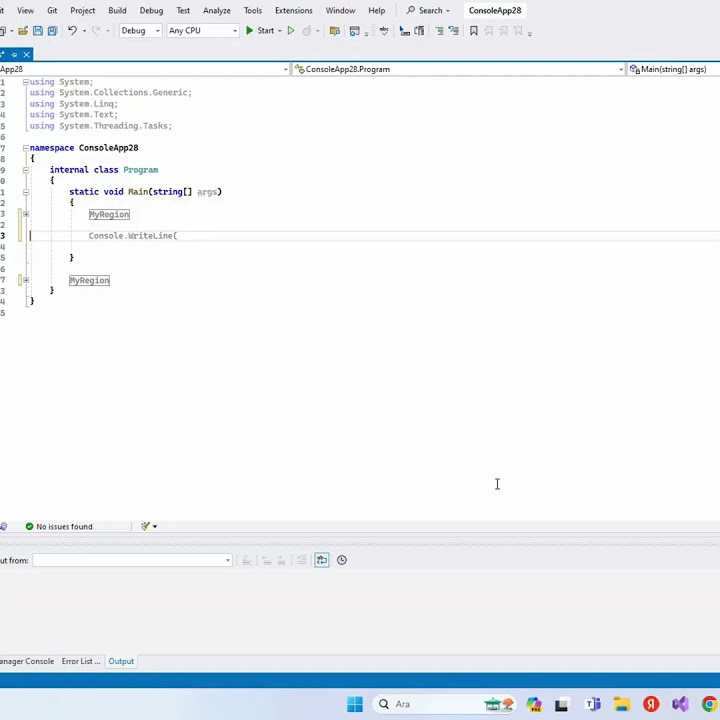
Task: Expand the MyRegion inside Main method
Action: point(26,214)
